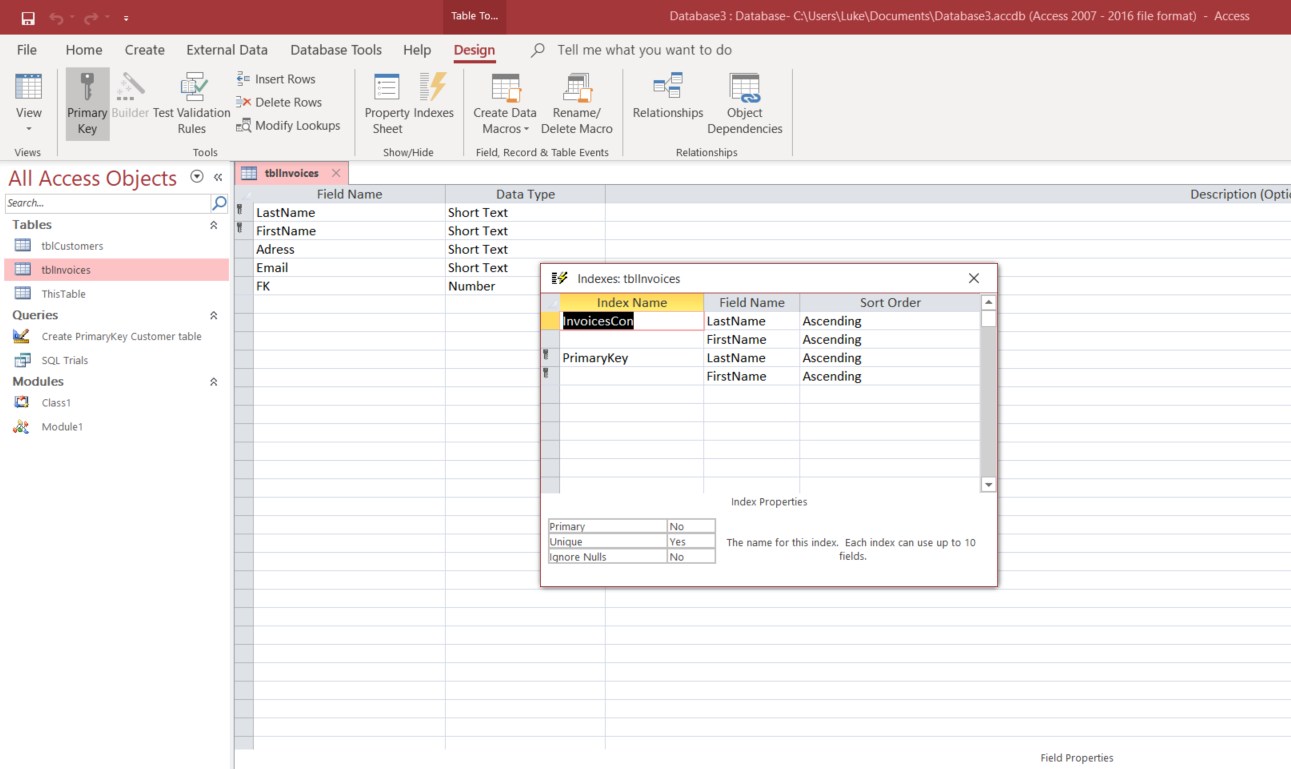Click Insert Rows in the ribbon

click(x=276, y=79)
